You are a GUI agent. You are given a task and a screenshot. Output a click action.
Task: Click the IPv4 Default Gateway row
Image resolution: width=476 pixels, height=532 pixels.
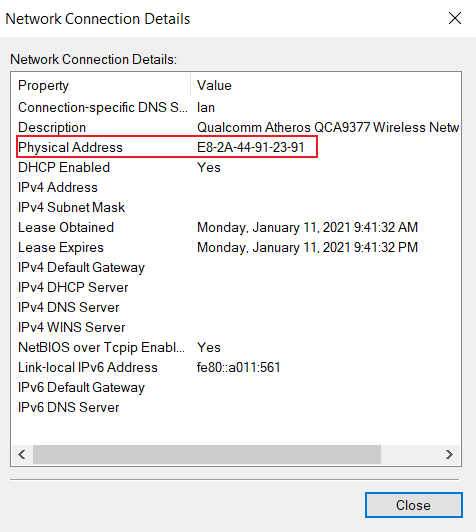pos(236,267)
